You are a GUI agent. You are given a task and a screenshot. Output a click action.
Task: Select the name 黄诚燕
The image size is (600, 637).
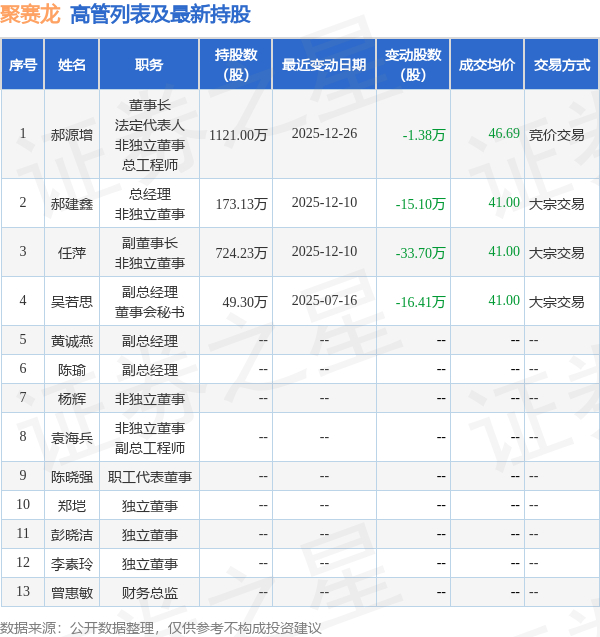71,341
